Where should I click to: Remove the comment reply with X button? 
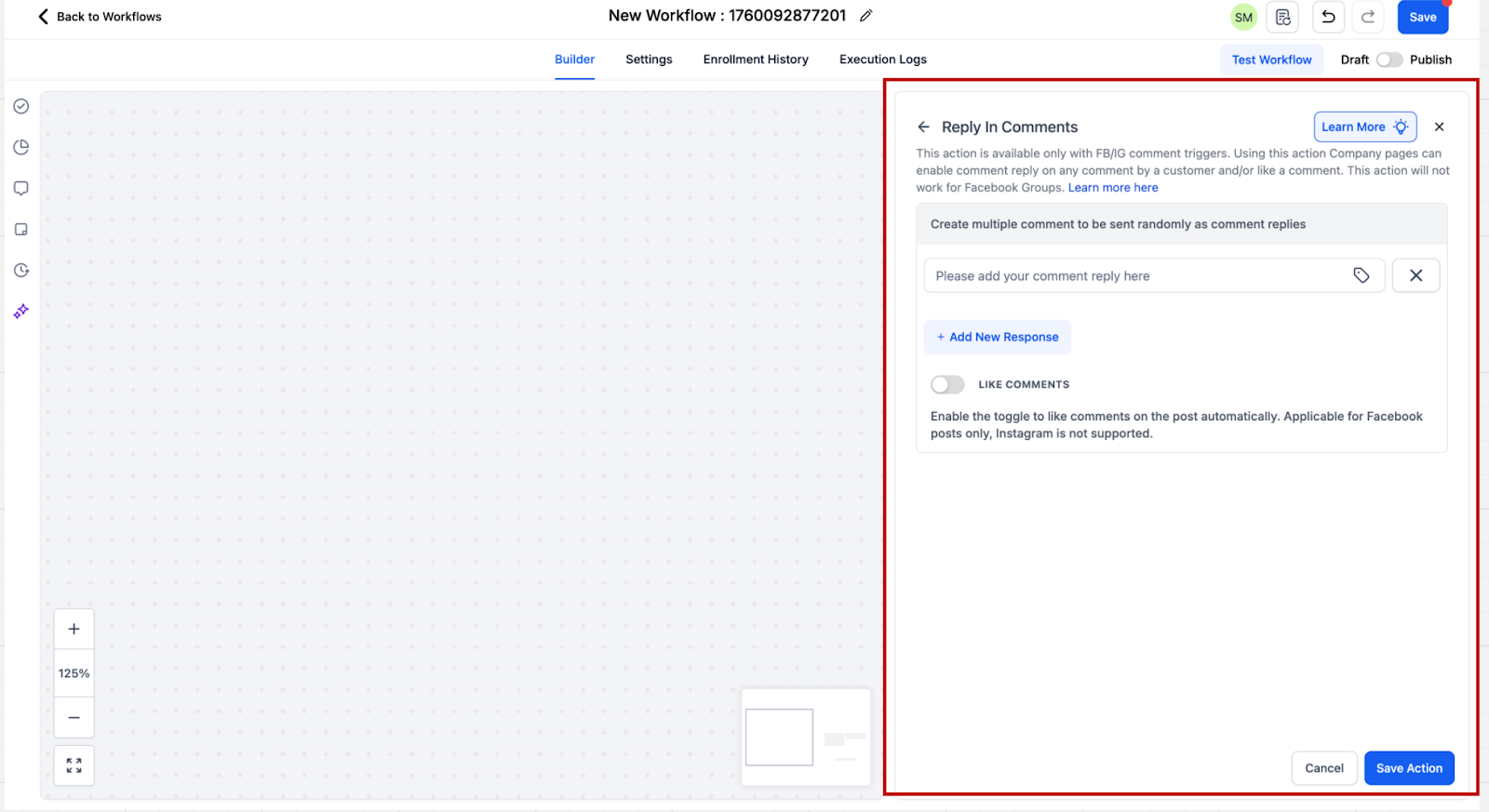[1415, 275]
